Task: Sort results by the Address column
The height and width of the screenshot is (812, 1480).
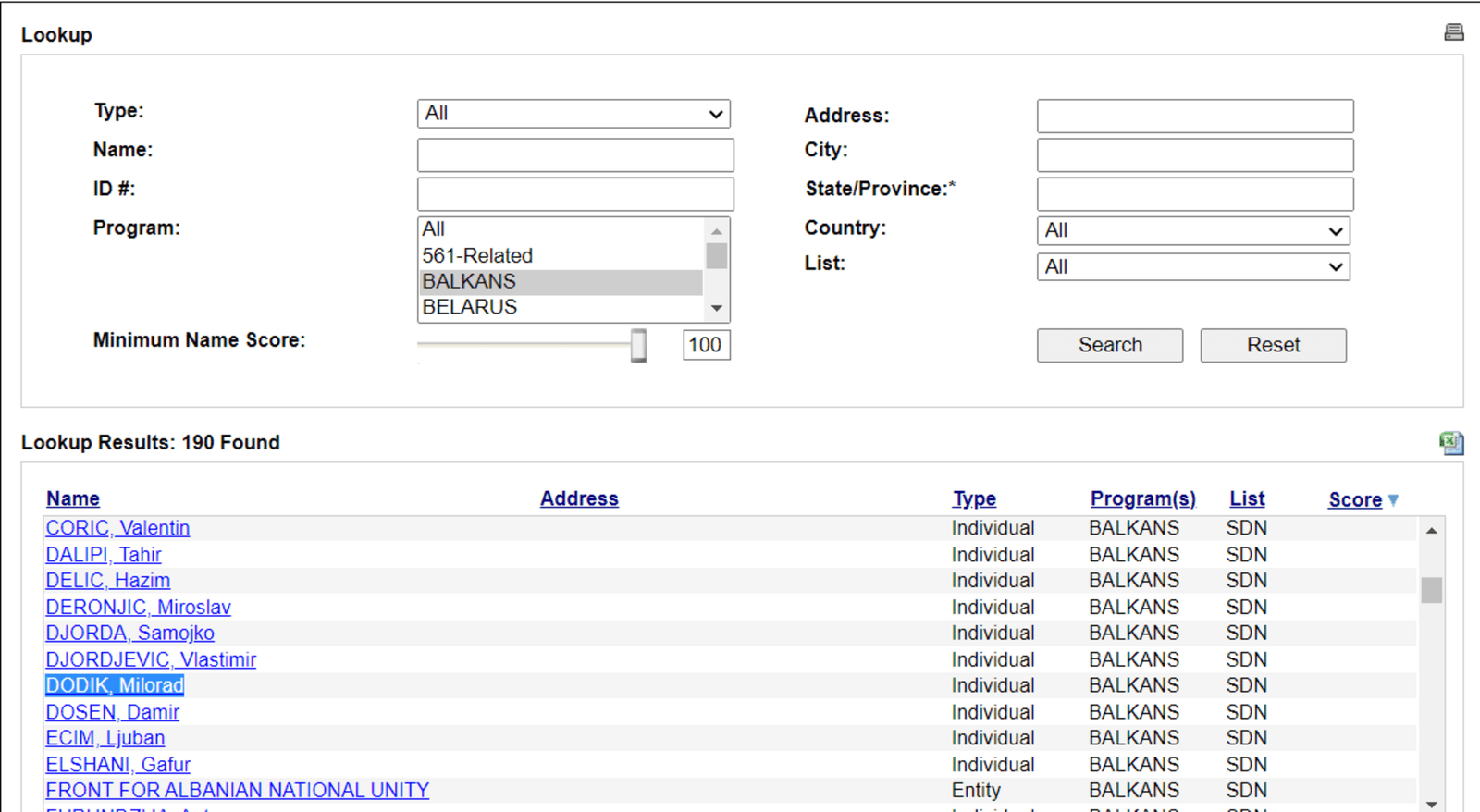Action: pyautogui.click(x=579, y=499)
